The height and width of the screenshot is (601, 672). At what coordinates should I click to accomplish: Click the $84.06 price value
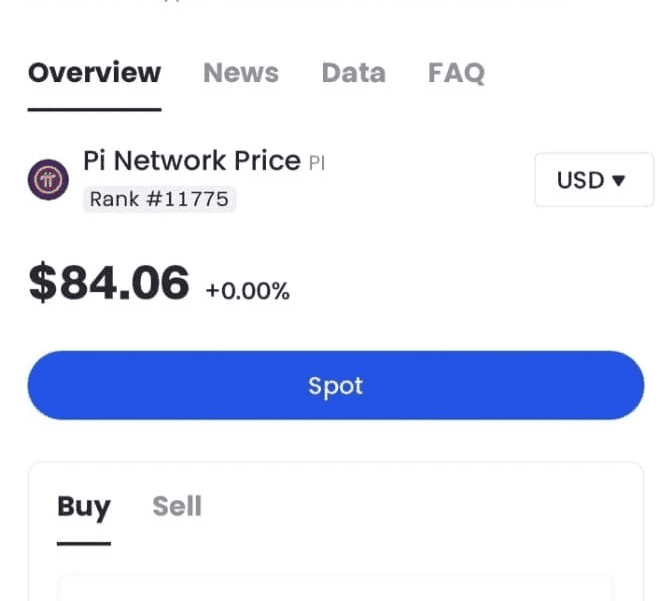pos(108,282)
